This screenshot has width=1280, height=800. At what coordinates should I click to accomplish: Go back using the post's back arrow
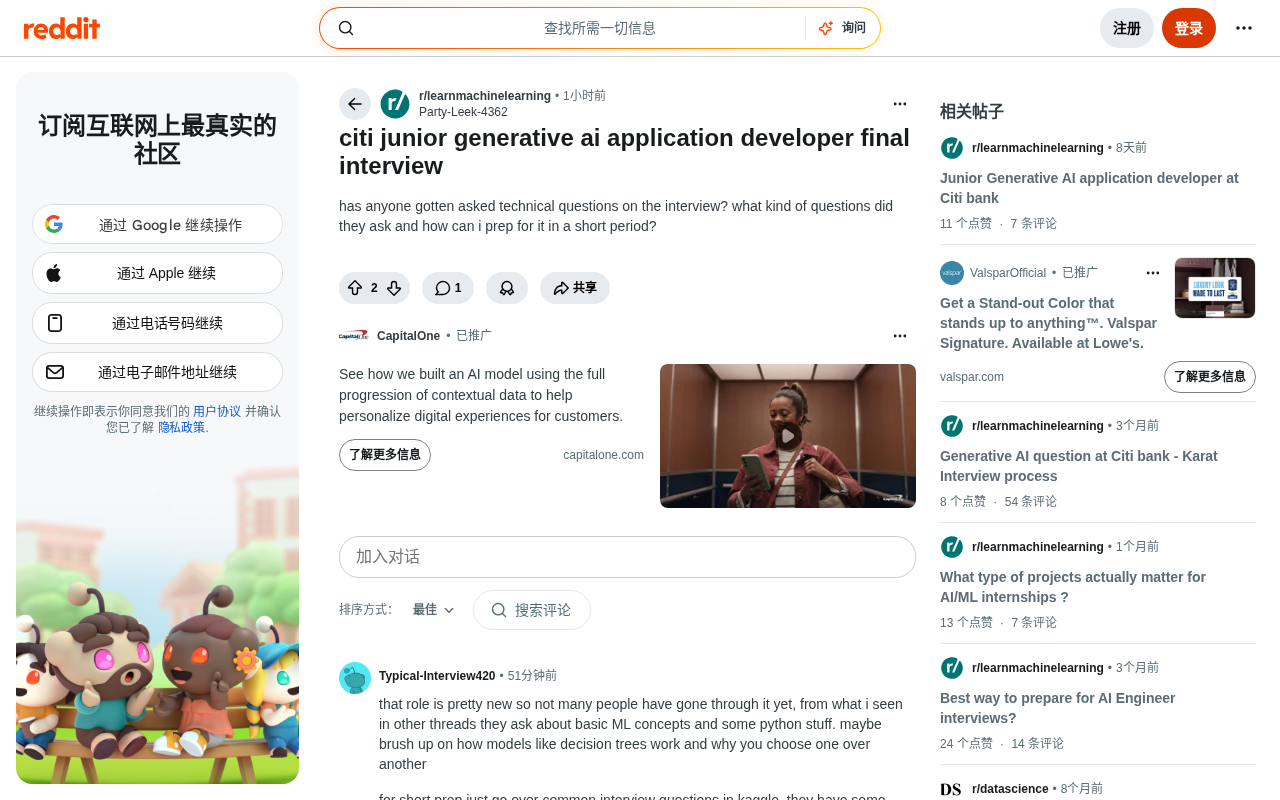click(x=355, y=104)
